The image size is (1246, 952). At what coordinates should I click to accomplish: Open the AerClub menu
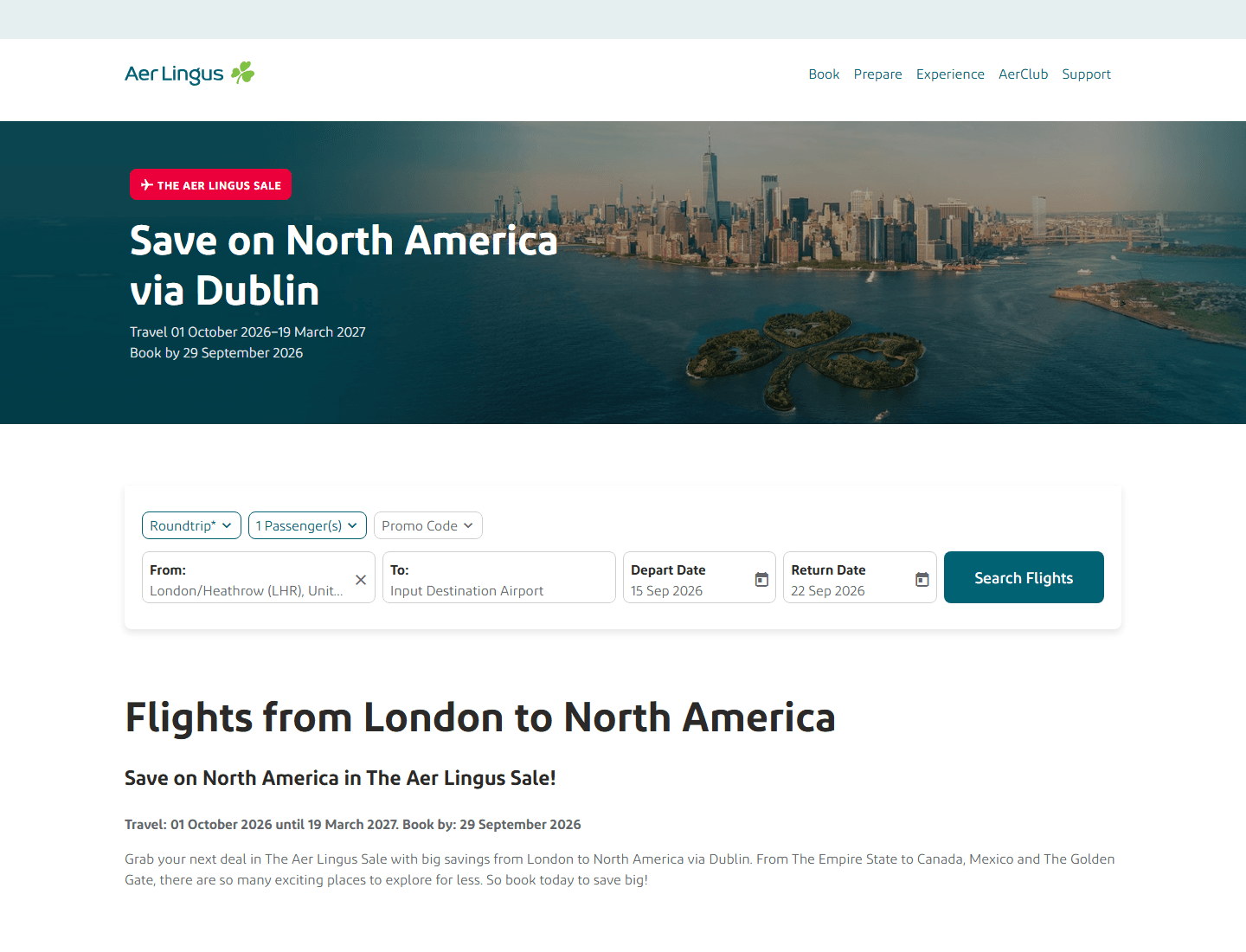(x=1023, y=74)
